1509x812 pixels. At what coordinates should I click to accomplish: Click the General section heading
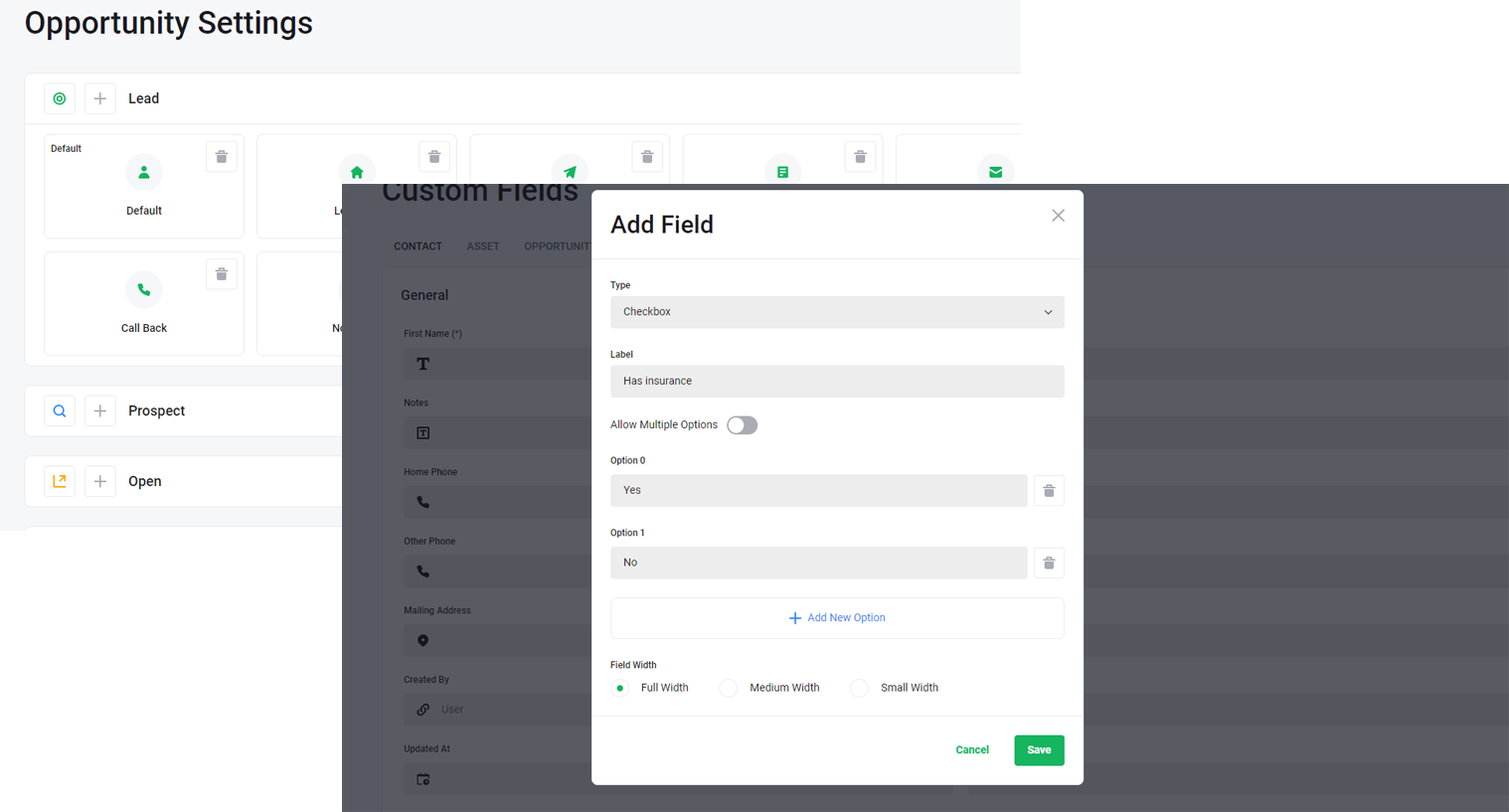click(x=424, y=295)
